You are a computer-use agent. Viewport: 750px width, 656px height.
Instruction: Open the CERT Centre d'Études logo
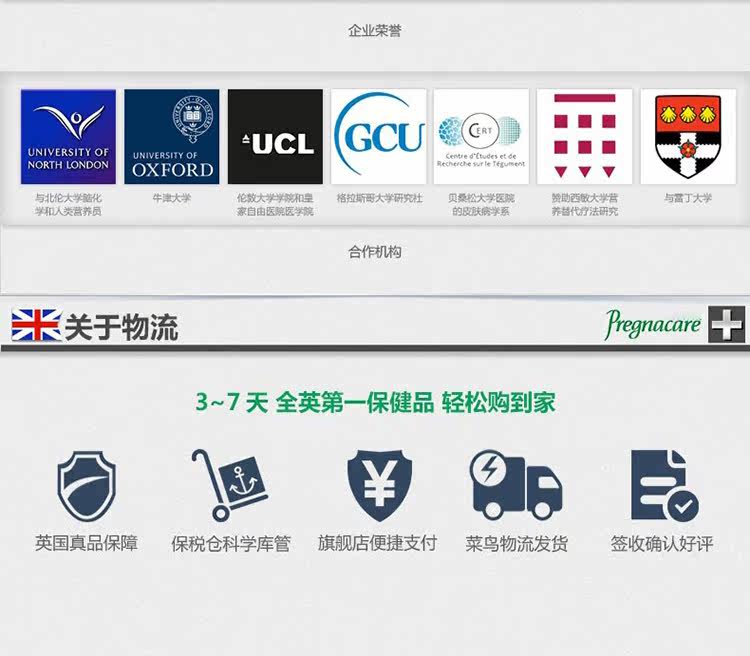tap(481, 136)
